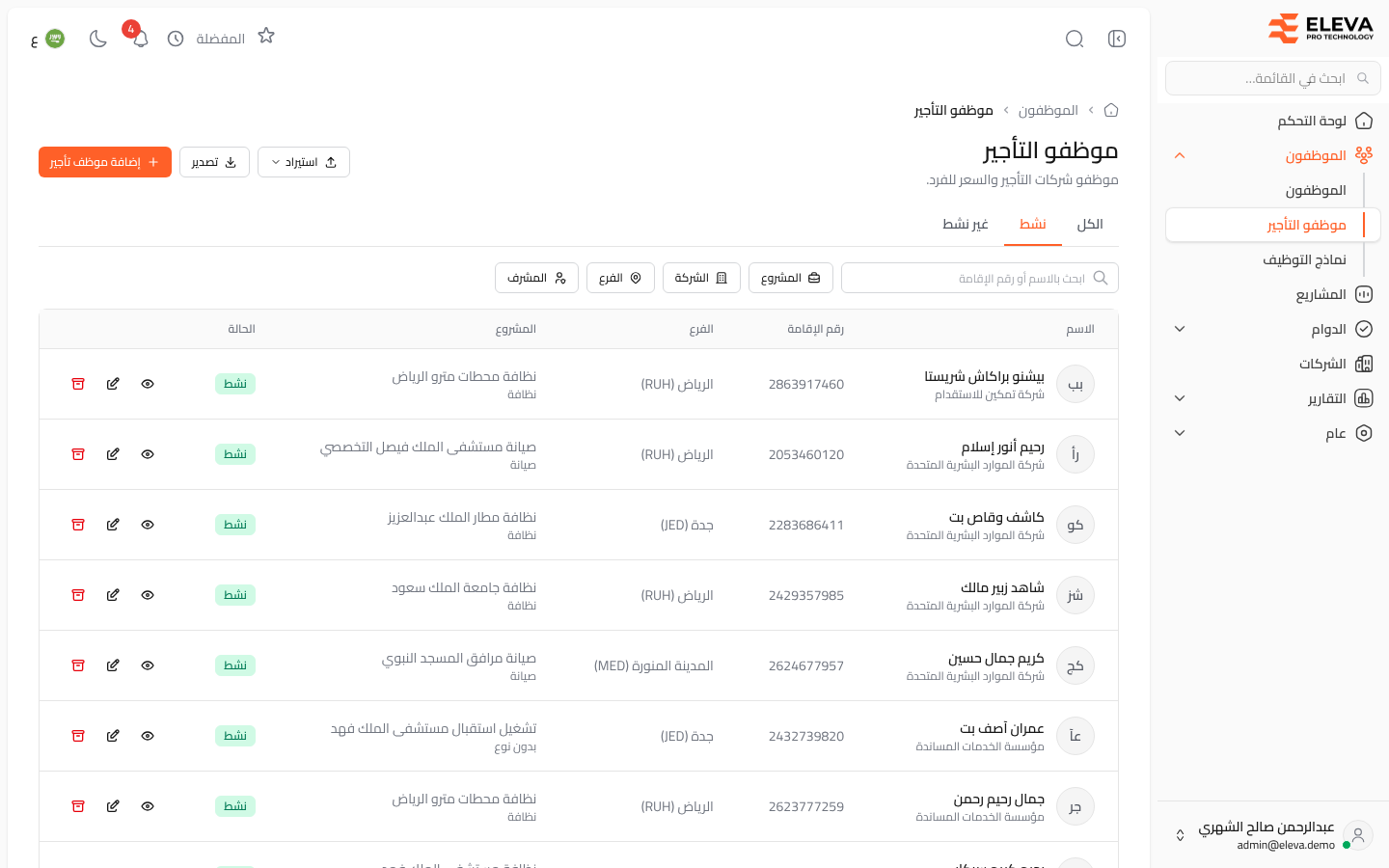Edit employee رحيم أنور إسلام
The width and height of the screenshot is (1389, 868).
tap(113, 454)
